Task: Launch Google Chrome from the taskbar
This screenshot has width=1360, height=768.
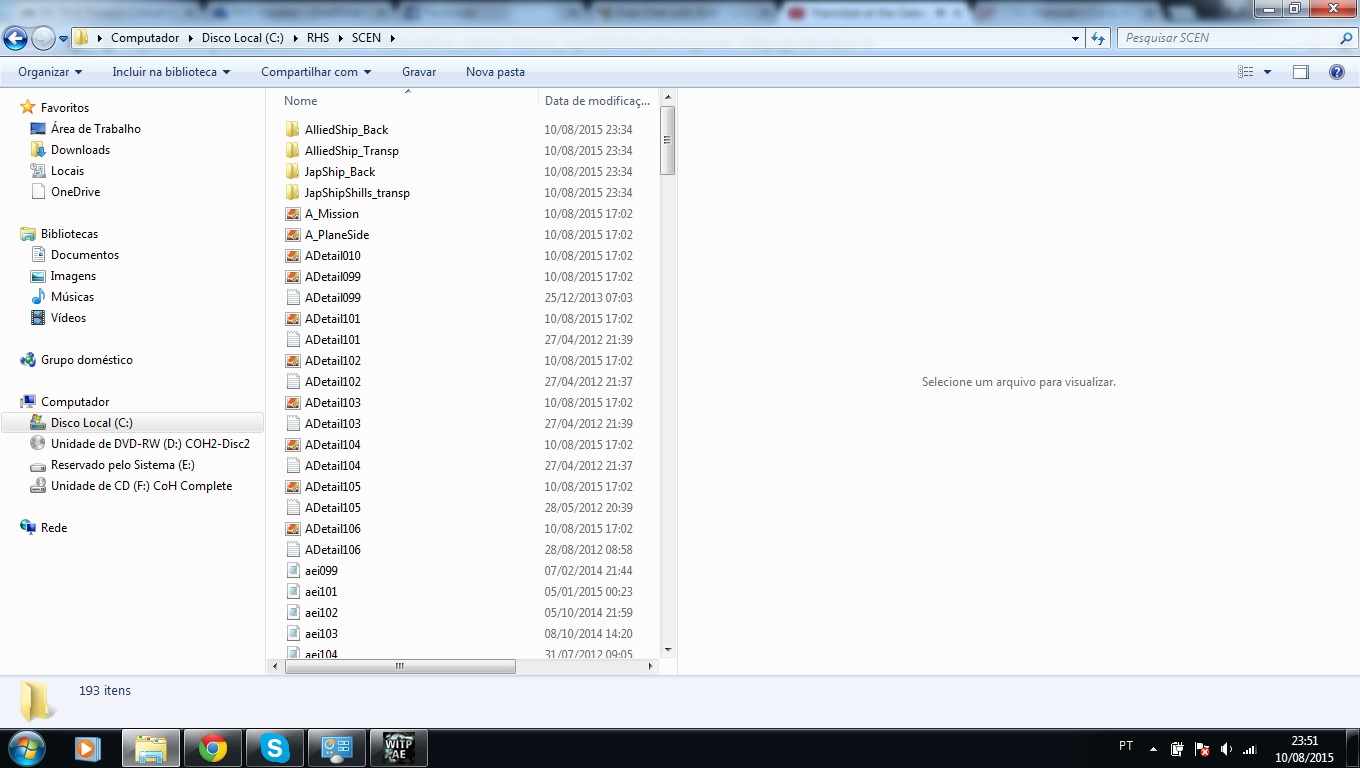Action: coord(212,748)
